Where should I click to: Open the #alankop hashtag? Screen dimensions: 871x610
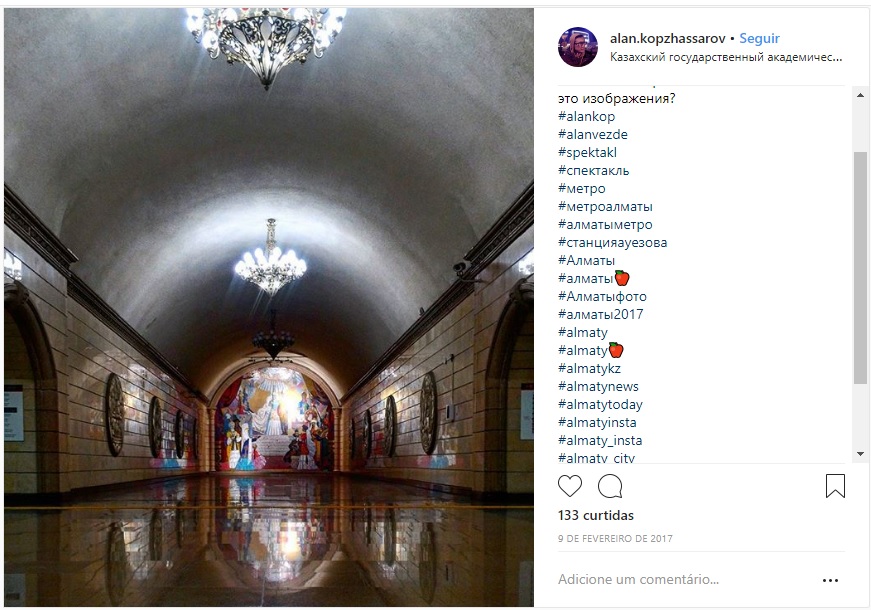[x=587, y=117]
